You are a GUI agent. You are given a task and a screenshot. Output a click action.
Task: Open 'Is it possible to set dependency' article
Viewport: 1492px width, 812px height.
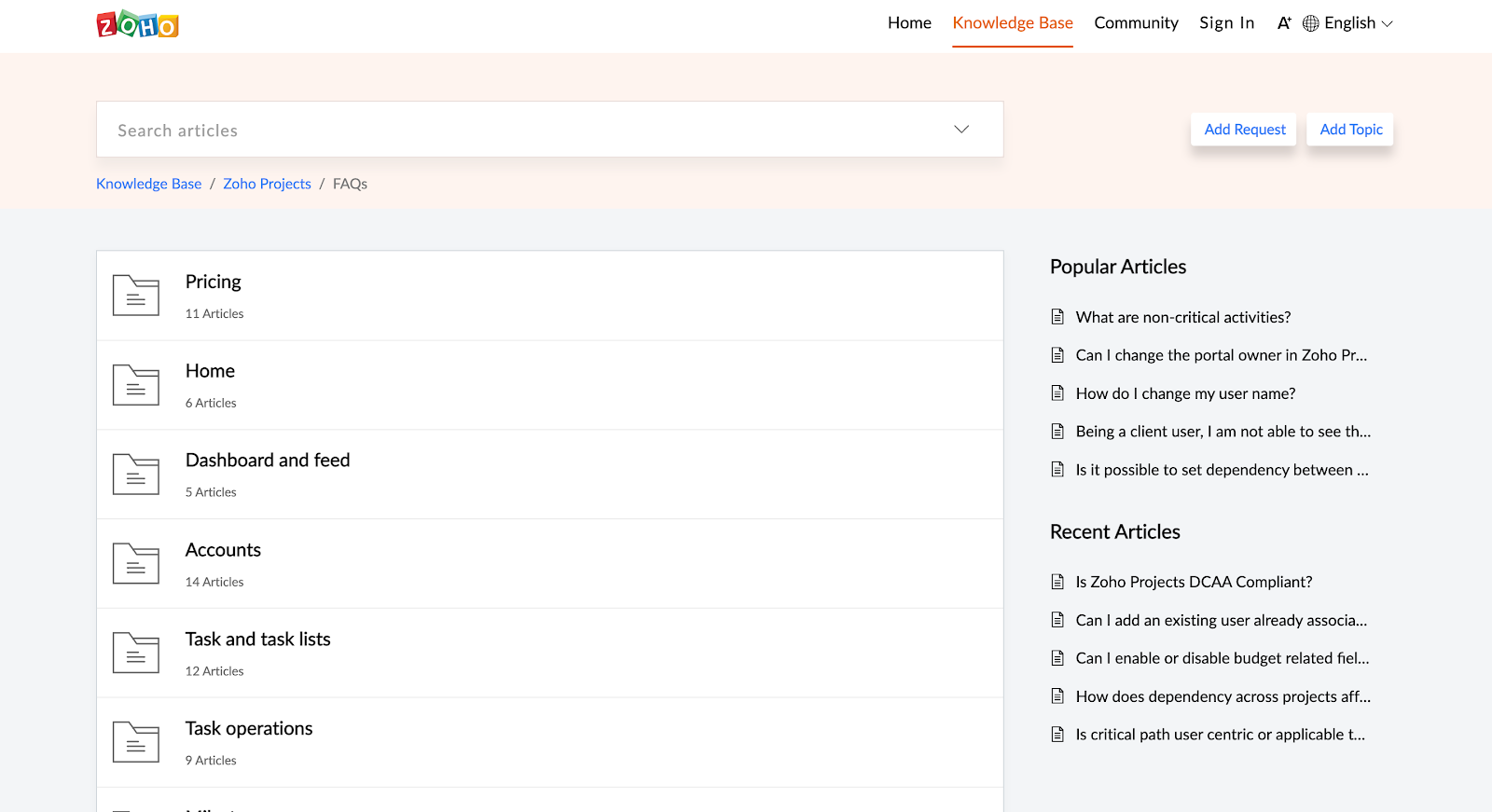coord(1223,470)
